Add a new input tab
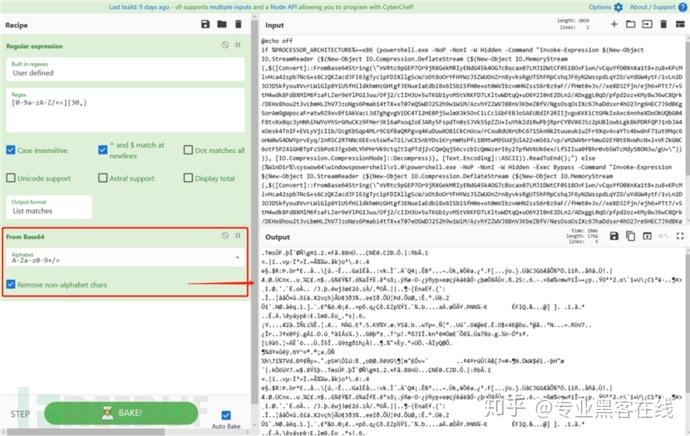This screenshot has width=690, height=436. click(614, 24)
